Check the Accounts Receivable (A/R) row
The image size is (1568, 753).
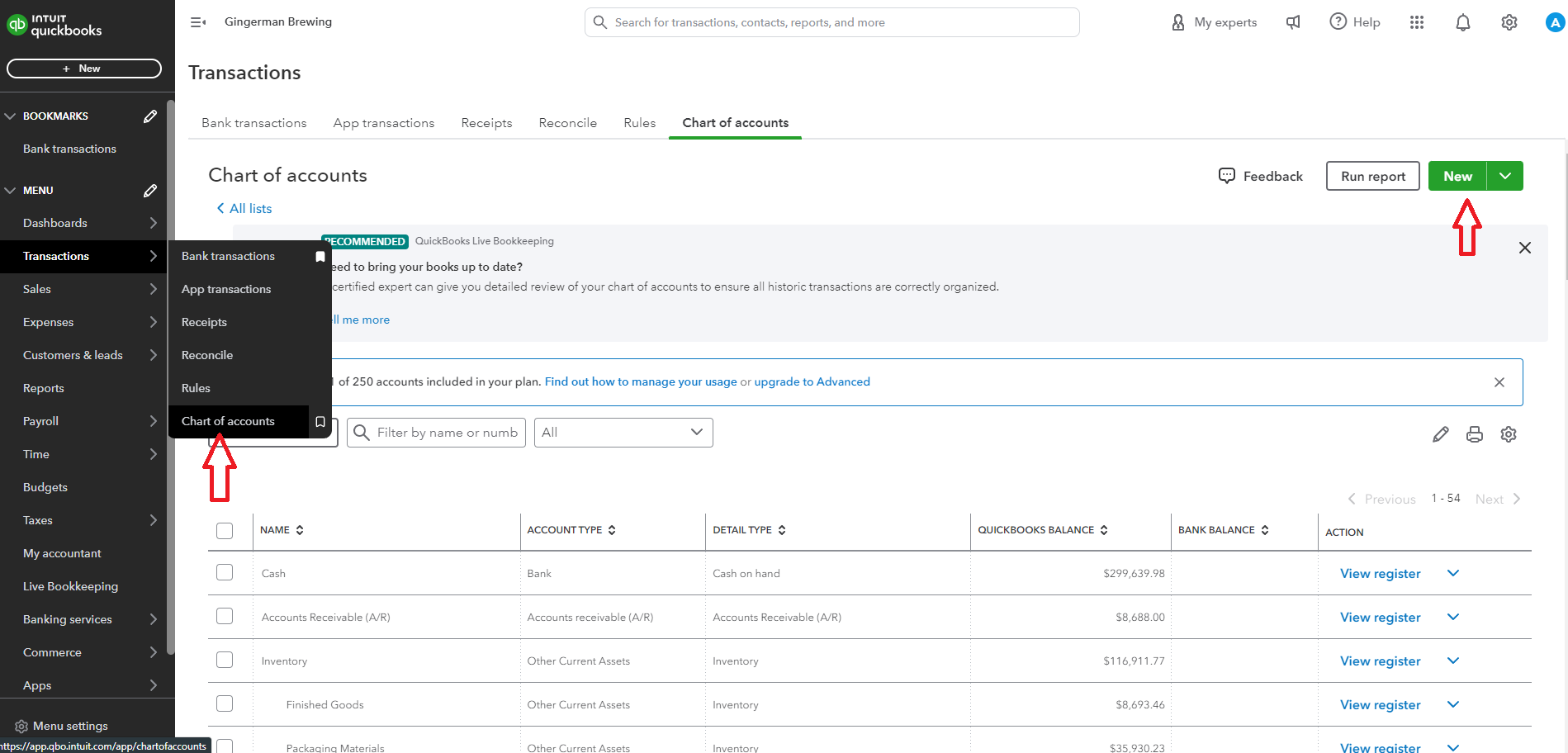(225, 616)
